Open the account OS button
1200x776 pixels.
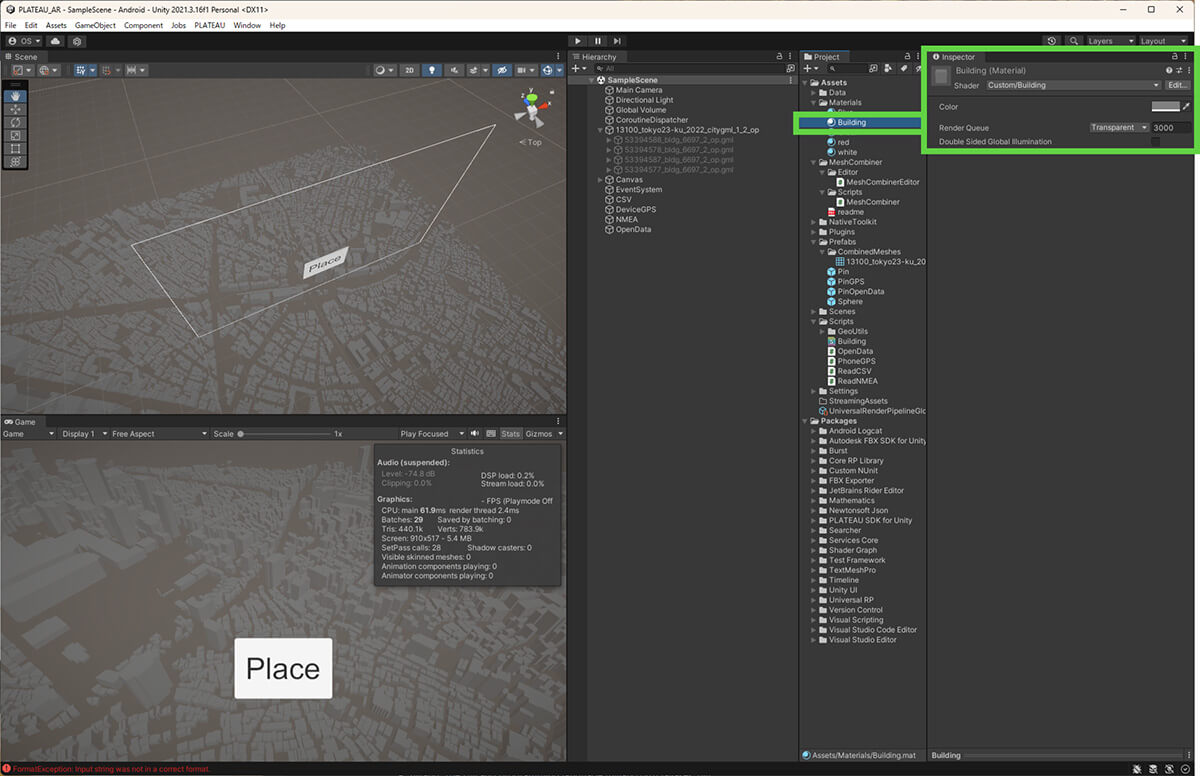24,41
